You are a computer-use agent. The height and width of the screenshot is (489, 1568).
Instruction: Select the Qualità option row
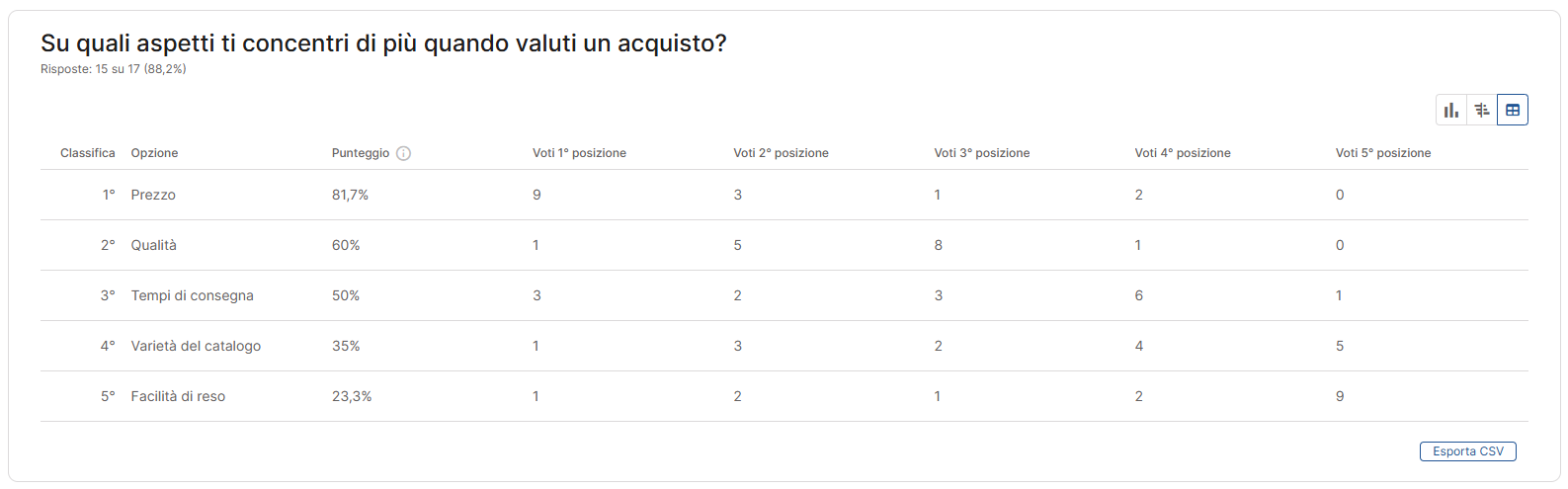[153, 245]
